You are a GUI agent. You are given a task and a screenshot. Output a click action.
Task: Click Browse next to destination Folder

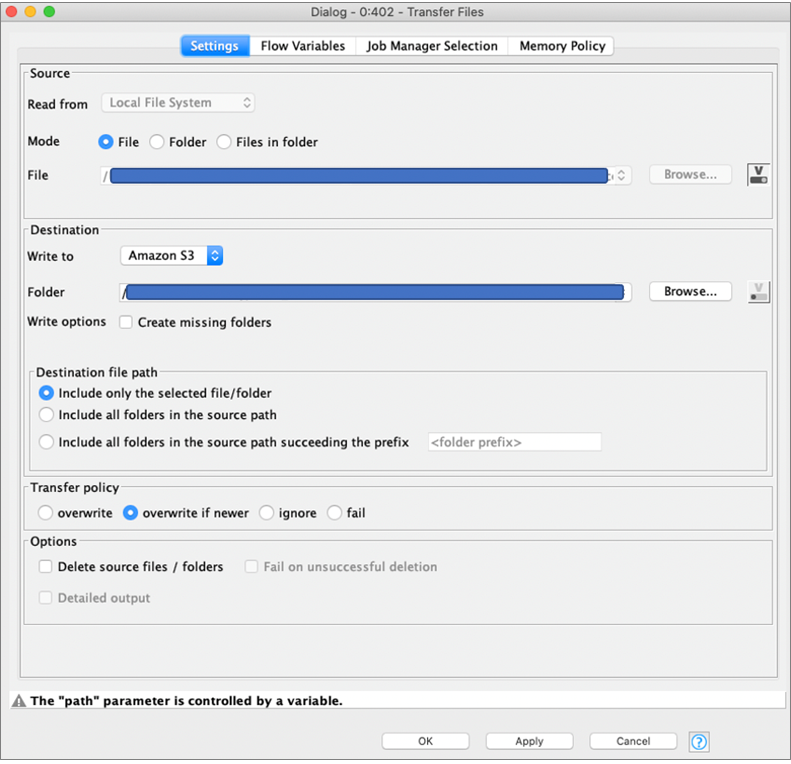690,292
